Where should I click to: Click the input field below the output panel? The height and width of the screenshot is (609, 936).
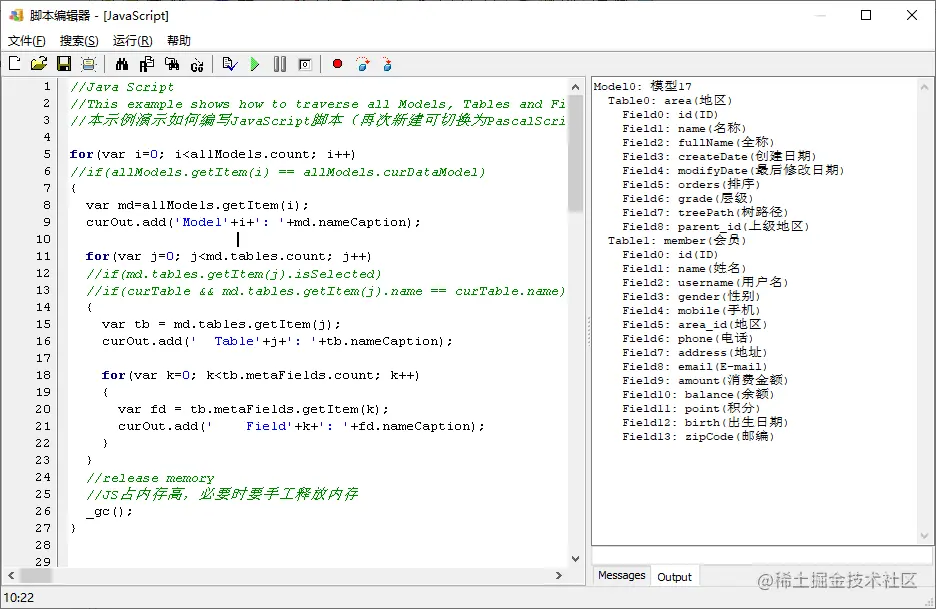point(762,555)
